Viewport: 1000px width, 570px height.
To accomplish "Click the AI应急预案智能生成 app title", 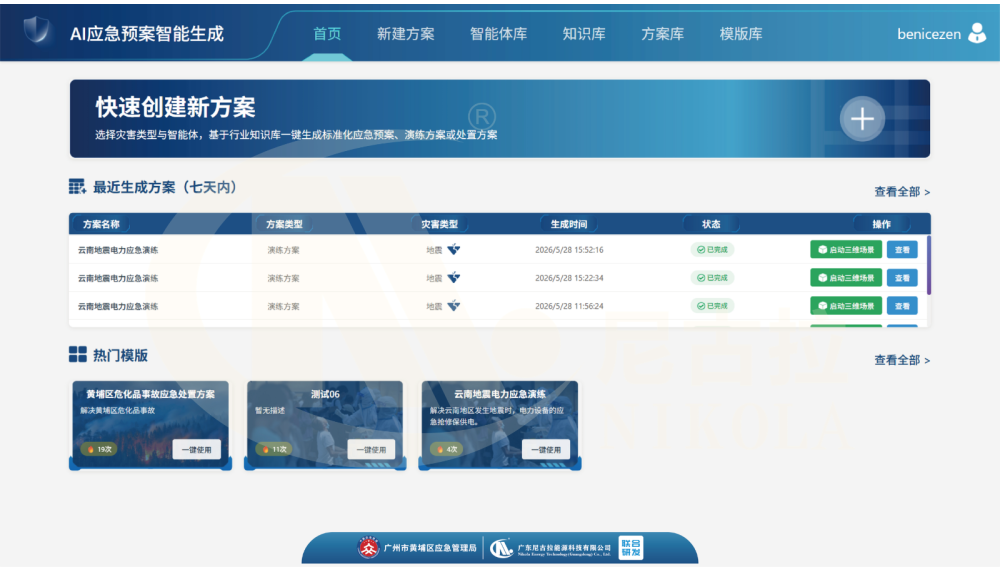I will [147, 34].
